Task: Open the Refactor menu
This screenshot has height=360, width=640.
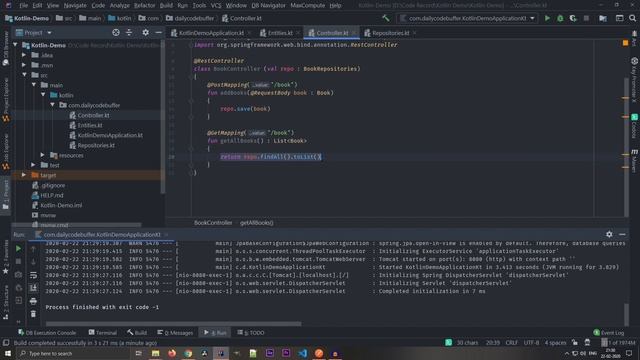Action: click(144, 5)
